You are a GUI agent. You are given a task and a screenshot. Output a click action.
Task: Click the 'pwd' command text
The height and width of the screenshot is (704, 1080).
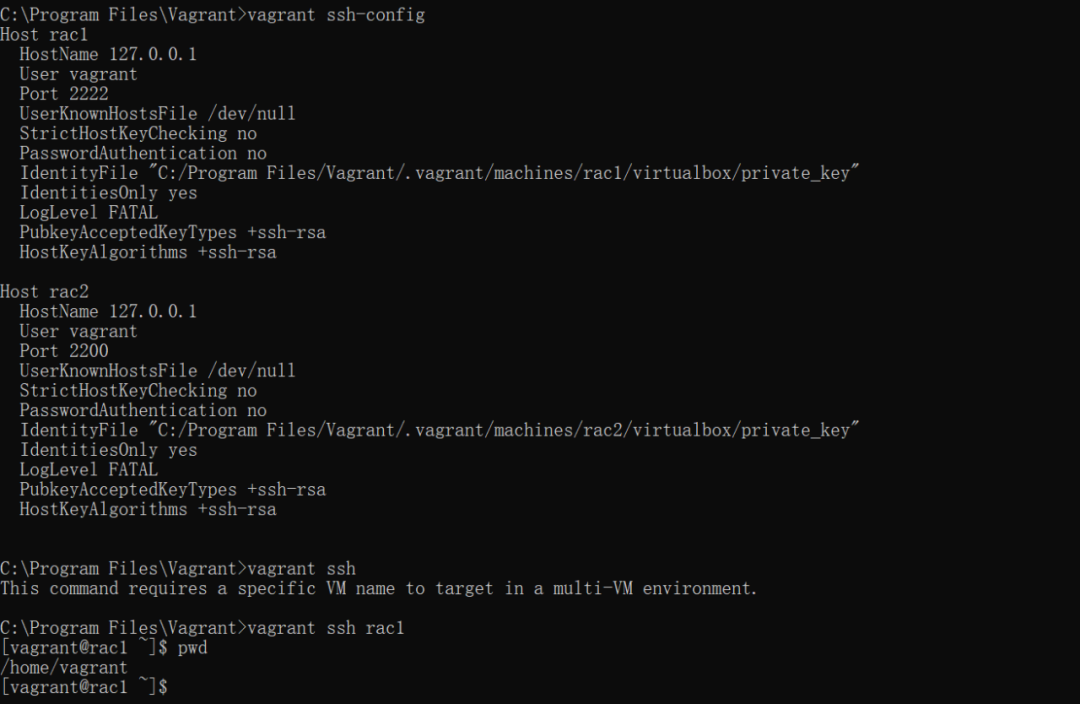tap(192, 648)
